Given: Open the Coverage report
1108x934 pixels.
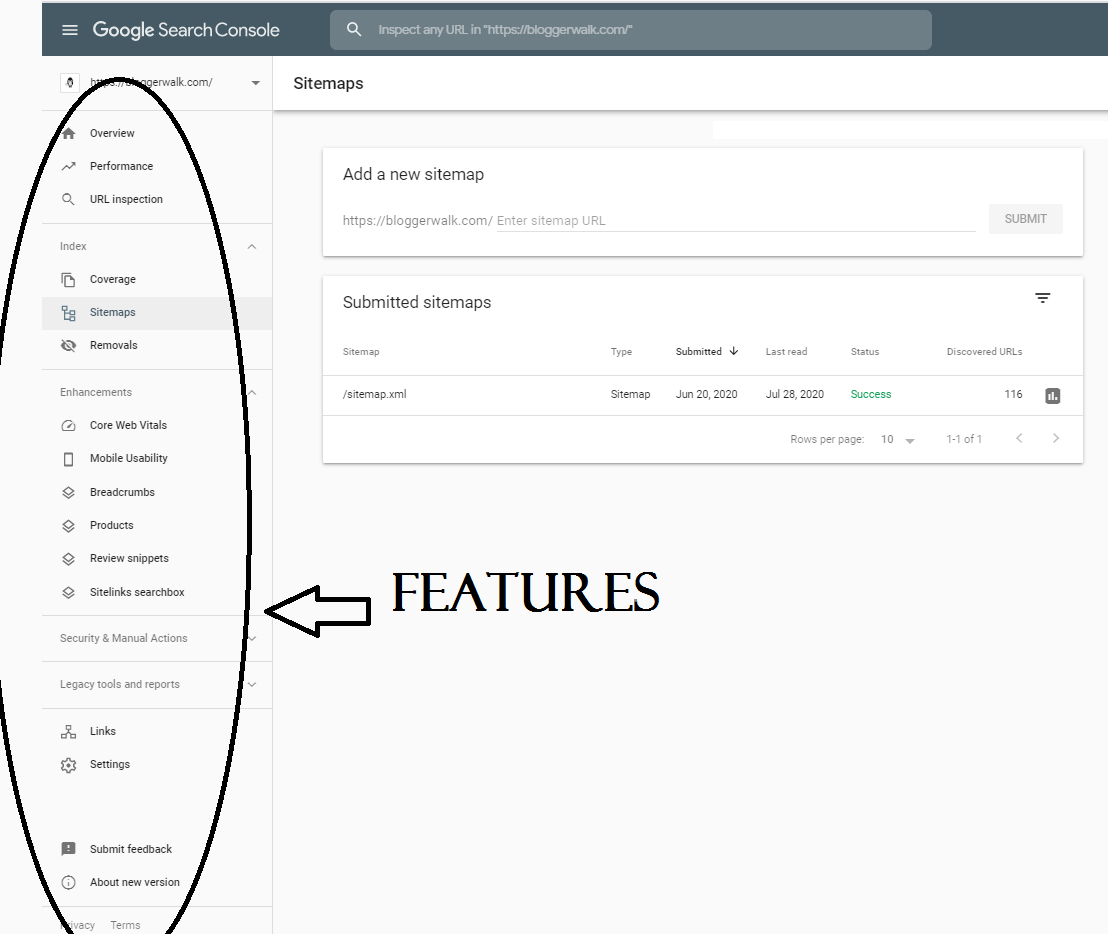Looking at the screenshot, I should point(113,279).
